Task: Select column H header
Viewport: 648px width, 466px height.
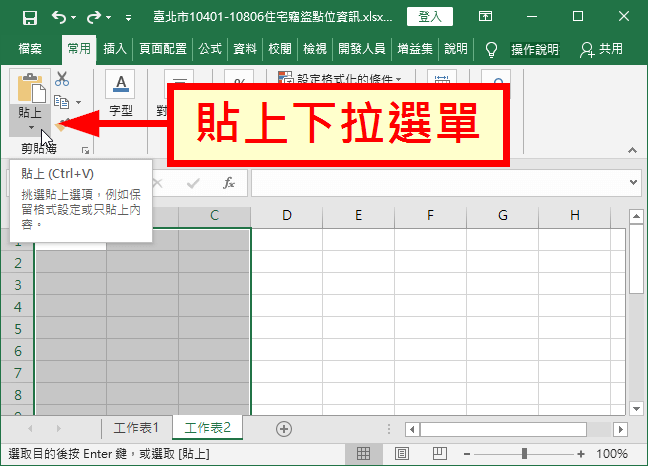Action: tap(574, 215)
